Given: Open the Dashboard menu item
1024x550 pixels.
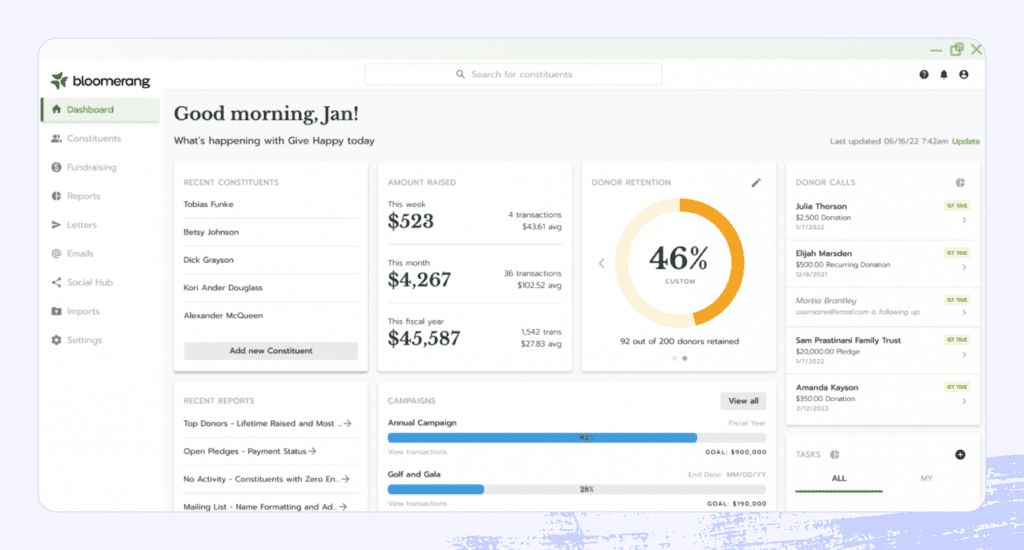Looking at the screenshot, I should pos(101,110).
